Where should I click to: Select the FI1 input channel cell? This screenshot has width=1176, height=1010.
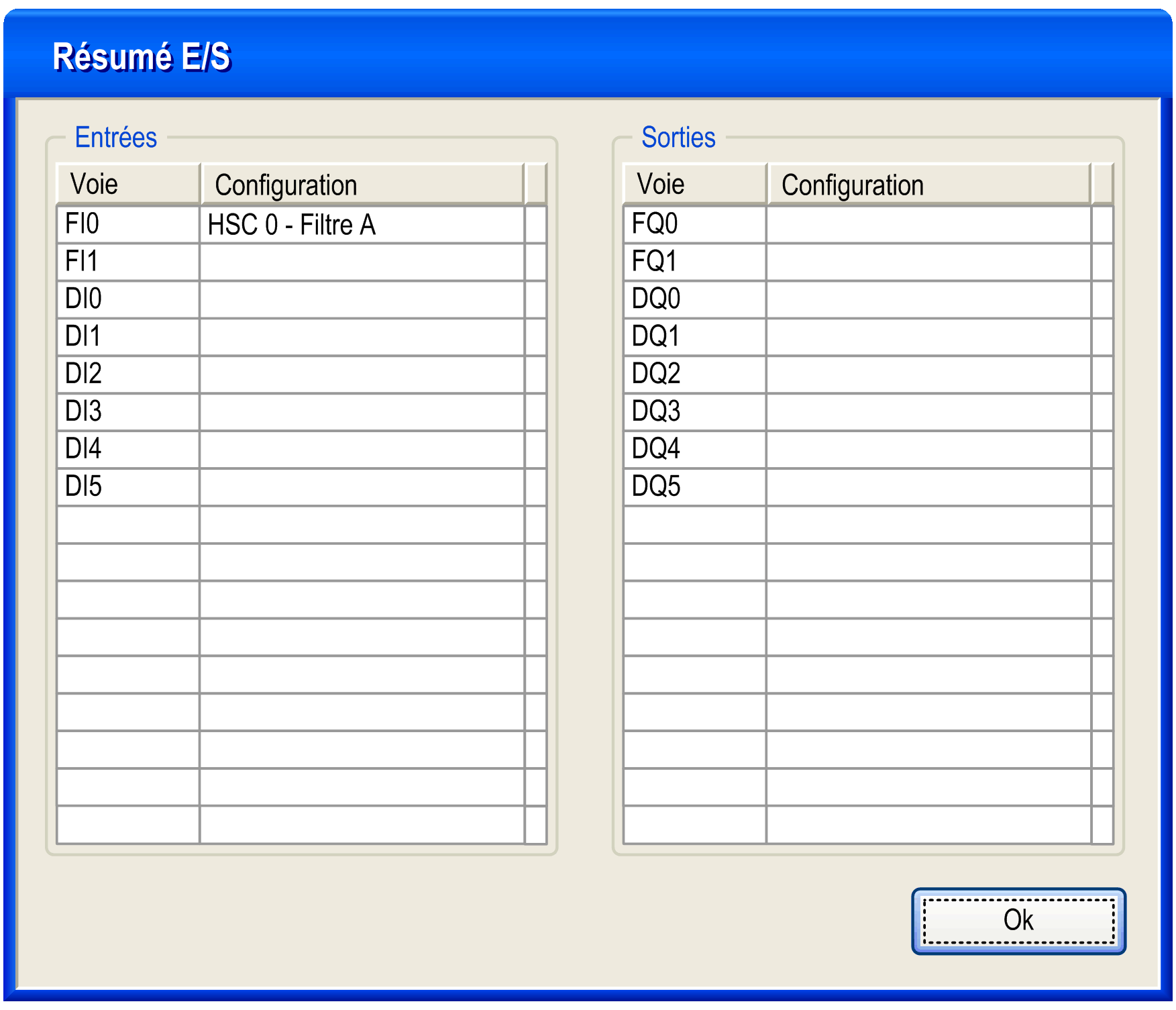(x=127, y=262)
